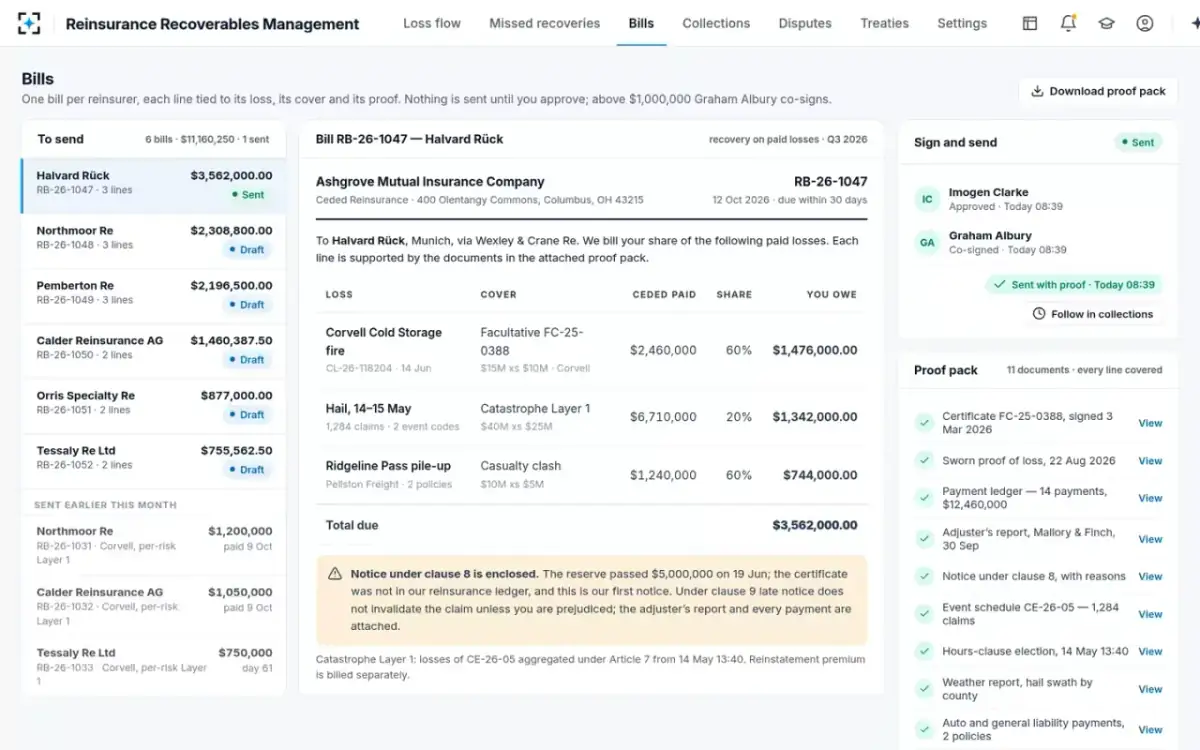1200x750 pixels.
Task: Open the notifications bell
Action: pyautogui.click(x=1068, y=23)
